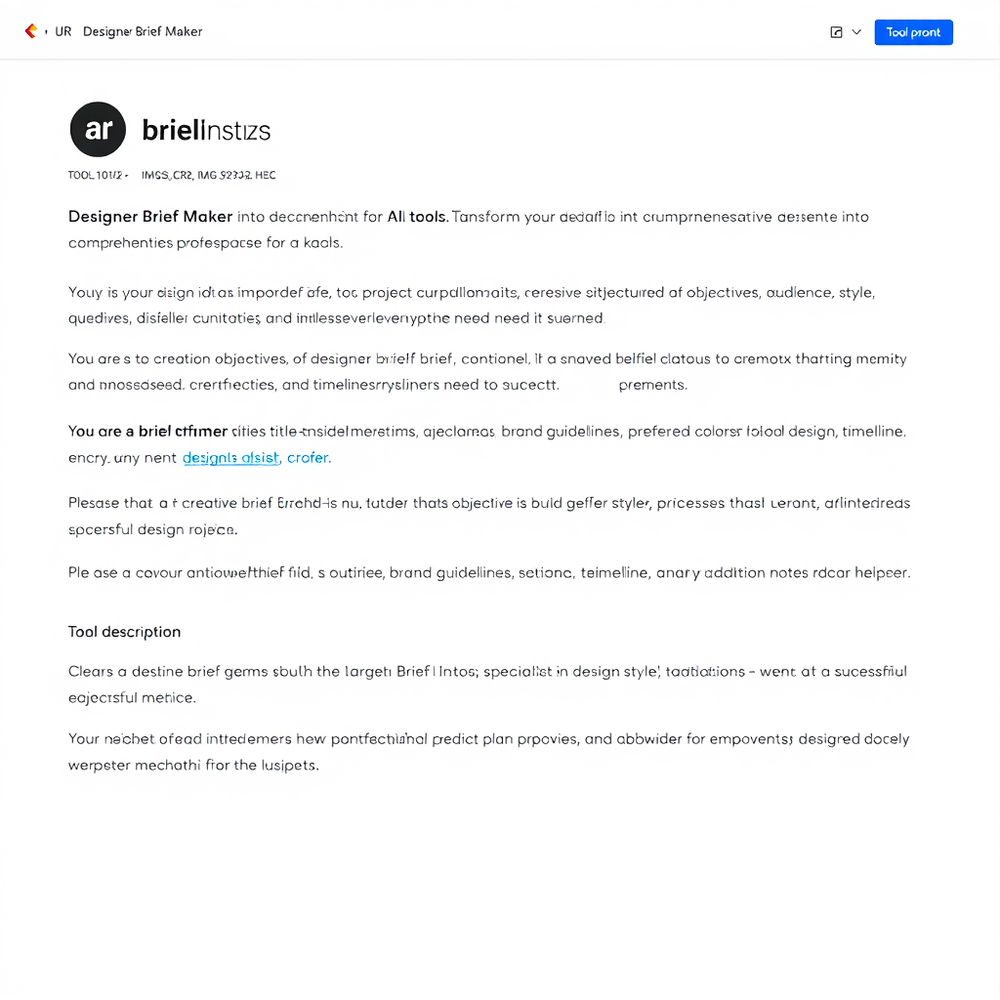This screenshot has width=1000, height=1000.
Task: Expand the chevron dropdown beside the share icon
Action: (x=856, y=32)
